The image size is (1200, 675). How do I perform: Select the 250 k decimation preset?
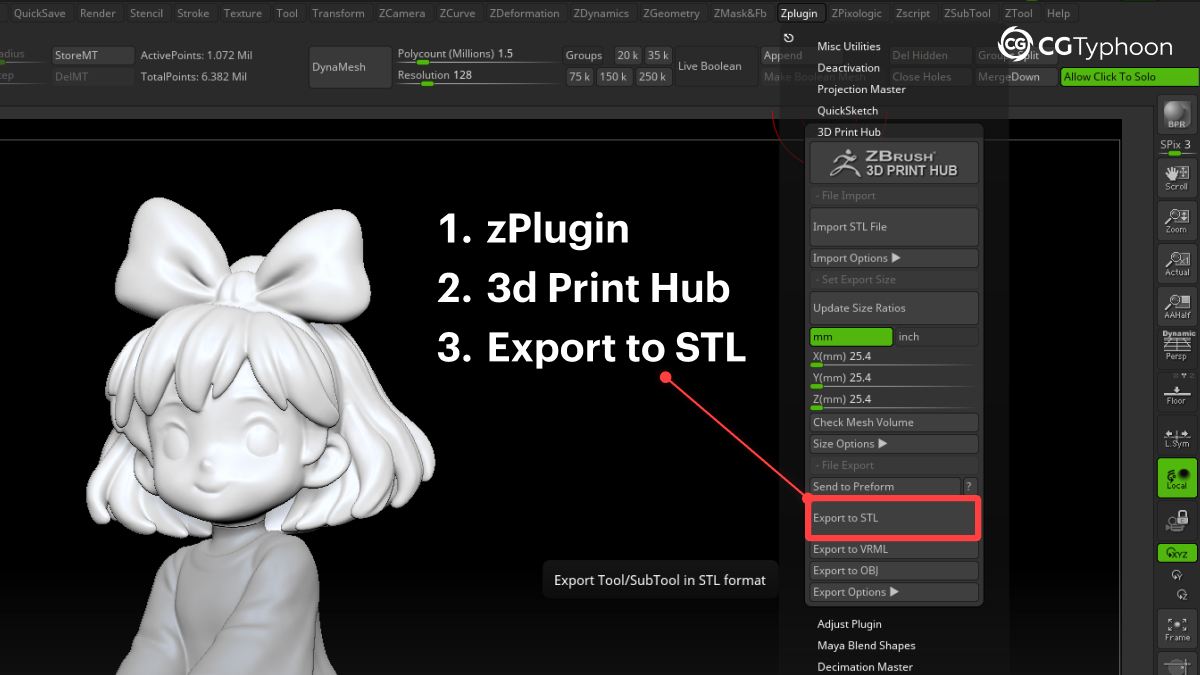tap(652, 77)
